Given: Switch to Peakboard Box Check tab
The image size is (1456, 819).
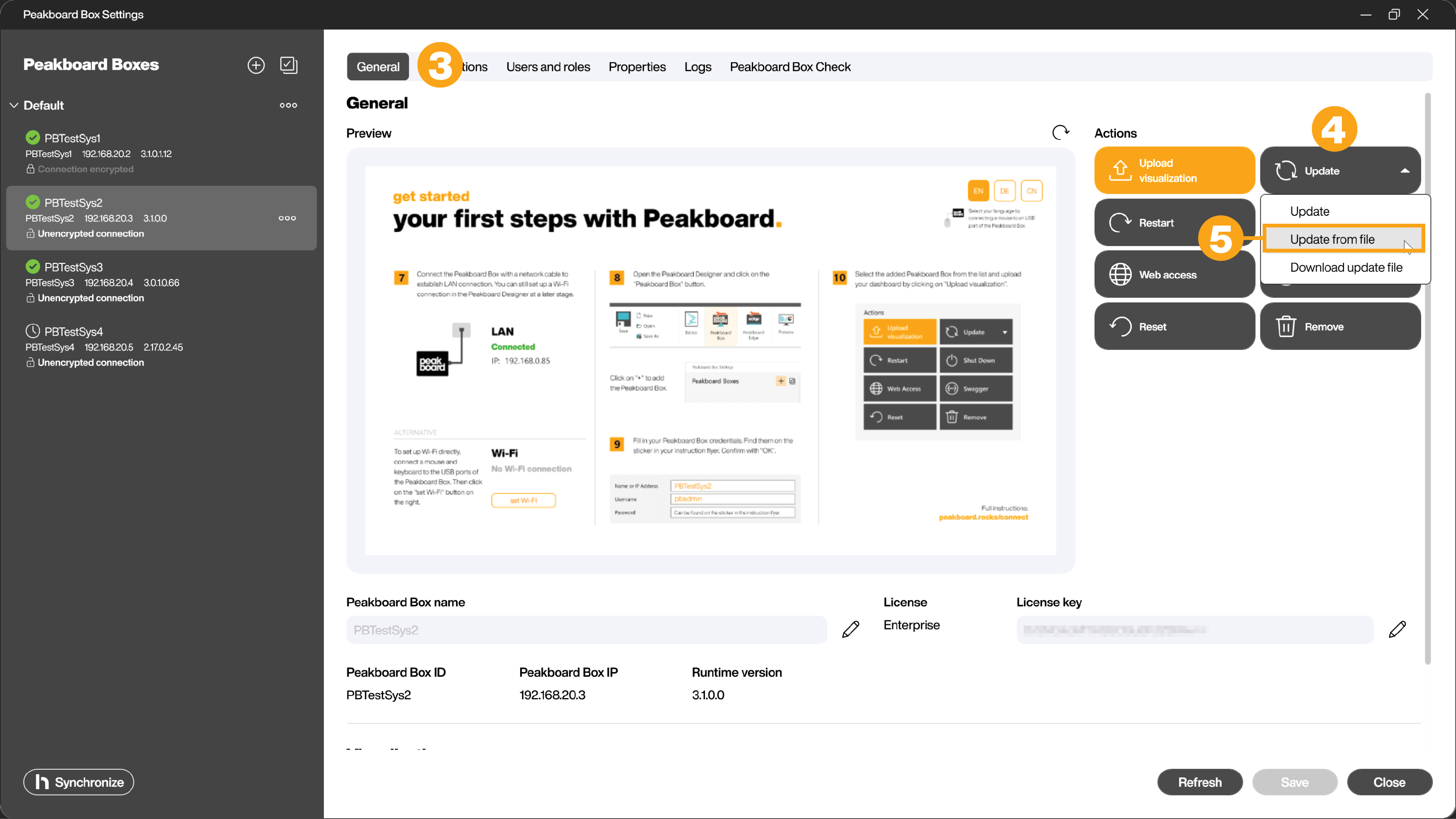Looking at the screenshot, I should coord(790,66).
